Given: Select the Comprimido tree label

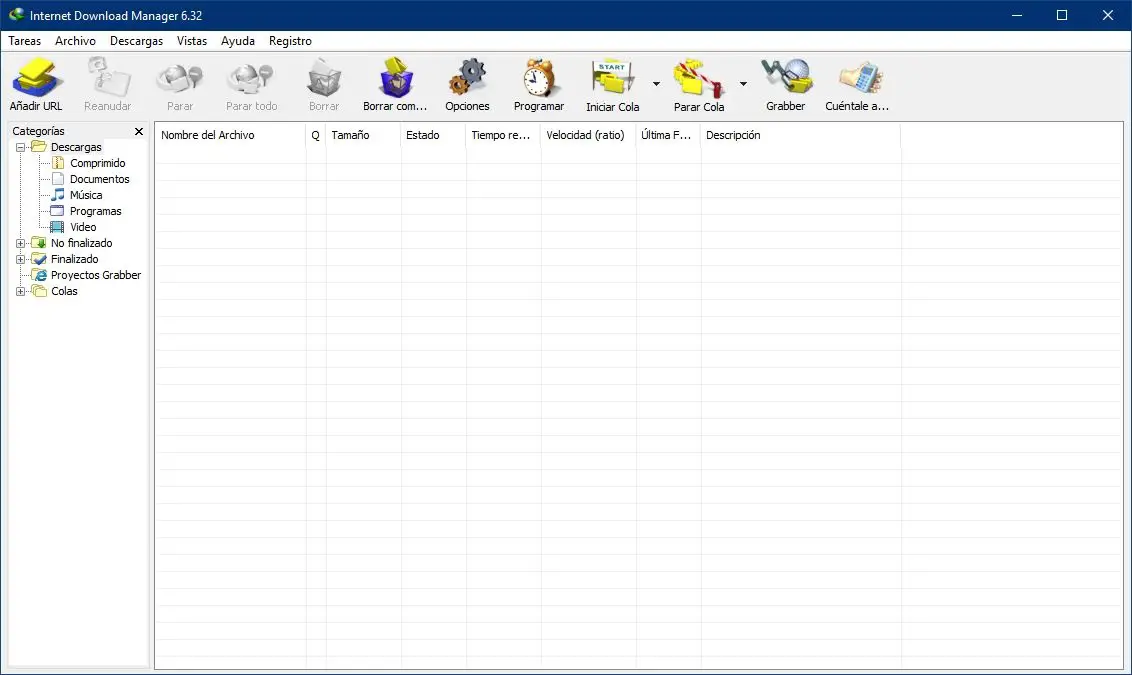Looking at the screenshot, I should (x=97, y=163).
